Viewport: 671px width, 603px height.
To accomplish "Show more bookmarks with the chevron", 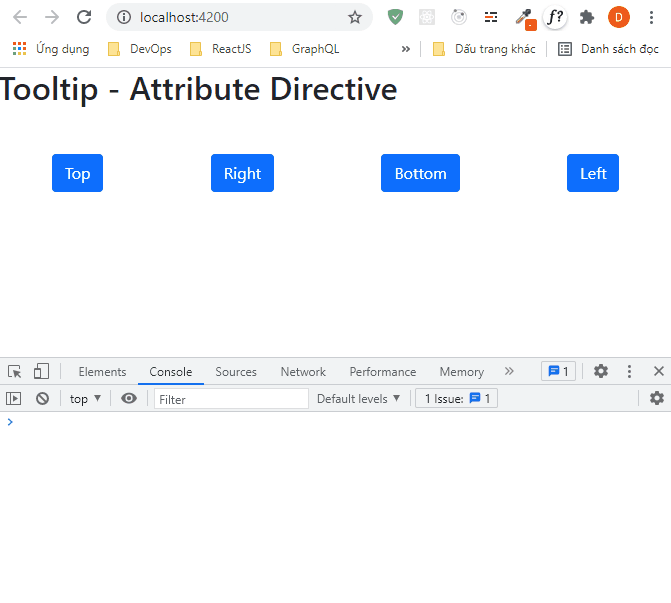I will click(x=405, y=49).
